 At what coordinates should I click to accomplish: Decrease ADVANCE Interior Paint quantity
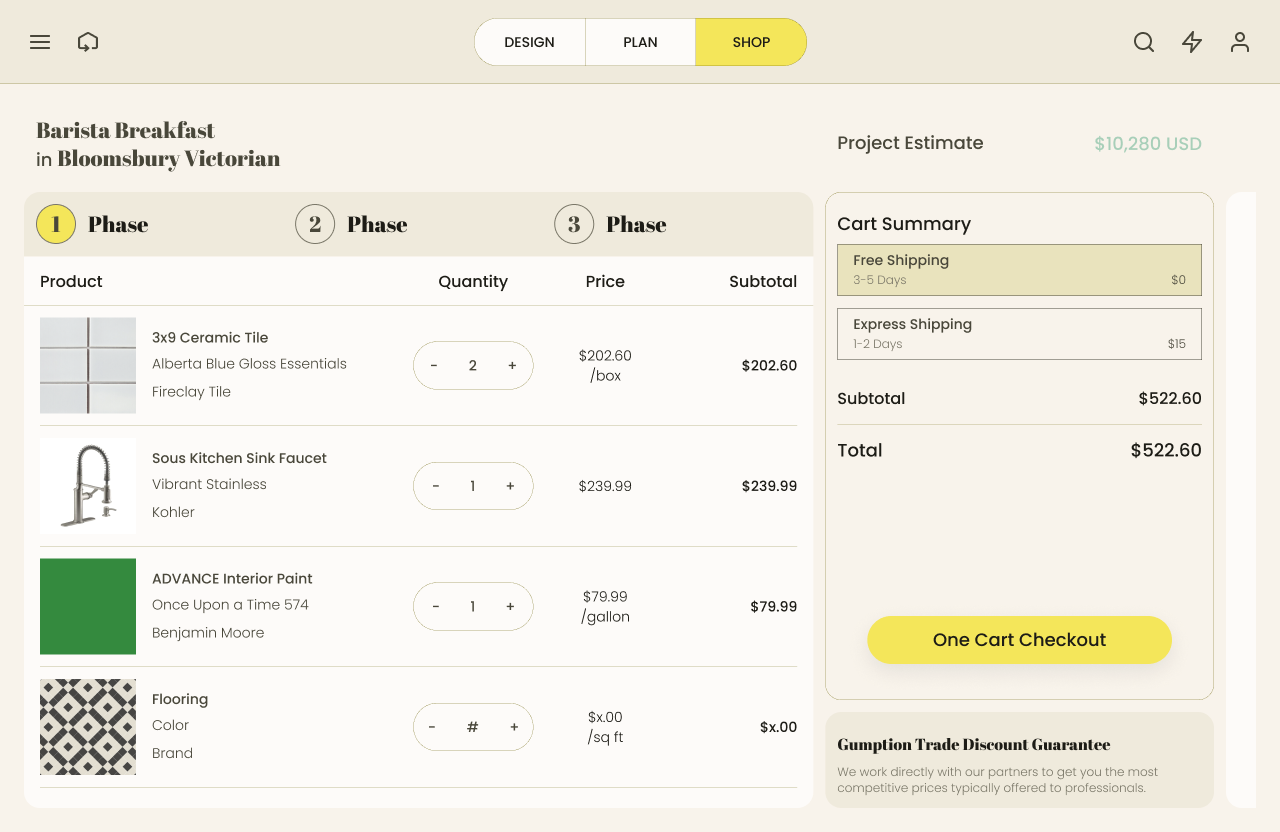tap(436, 607)
